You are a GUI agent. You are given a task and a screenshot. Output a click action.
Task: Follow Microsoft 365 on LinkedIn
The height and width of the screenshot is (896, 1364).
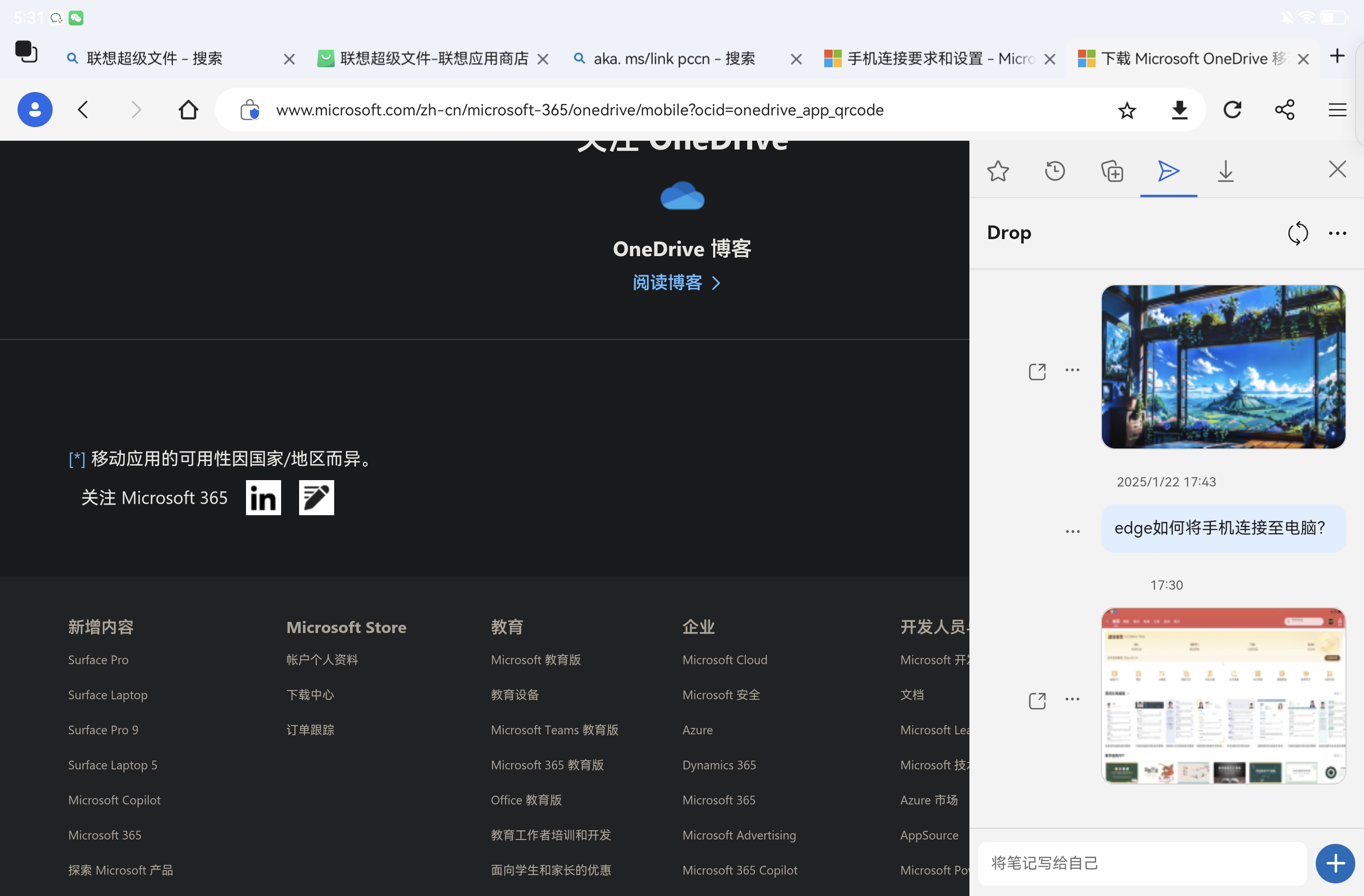[263, 497]
